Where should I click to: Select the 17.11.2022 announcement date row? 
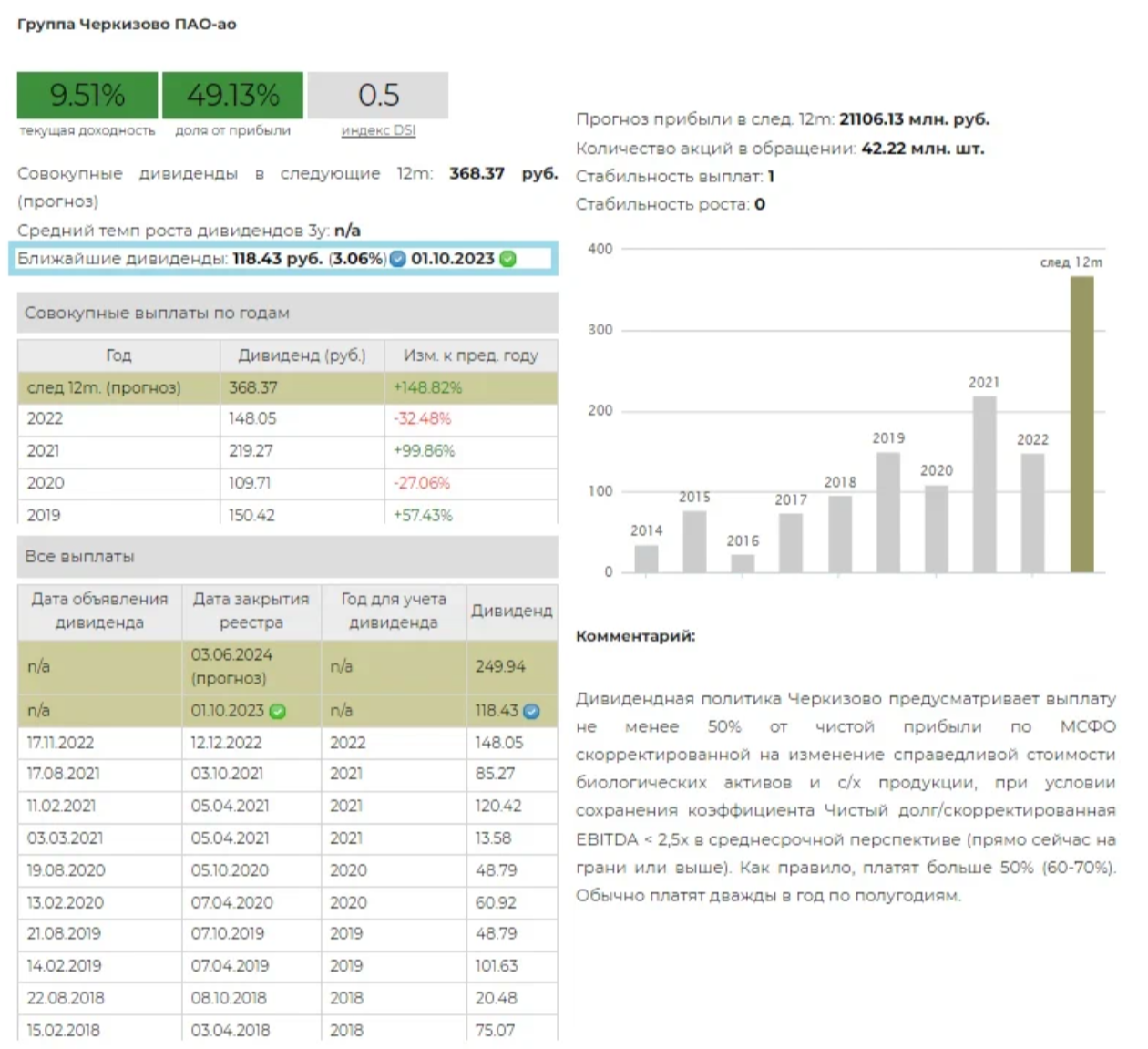coord(60,743)
